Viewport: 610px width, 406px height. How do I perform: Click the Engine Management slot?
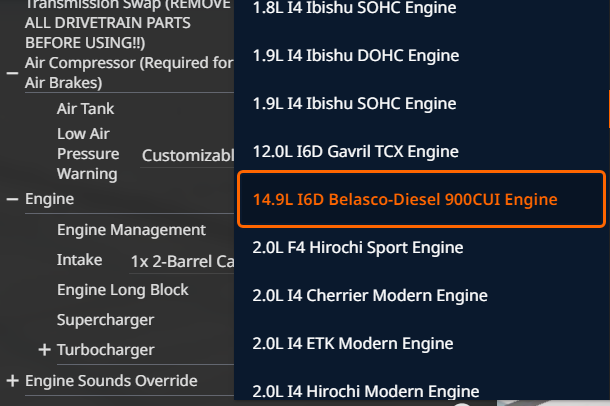[131, 230]
